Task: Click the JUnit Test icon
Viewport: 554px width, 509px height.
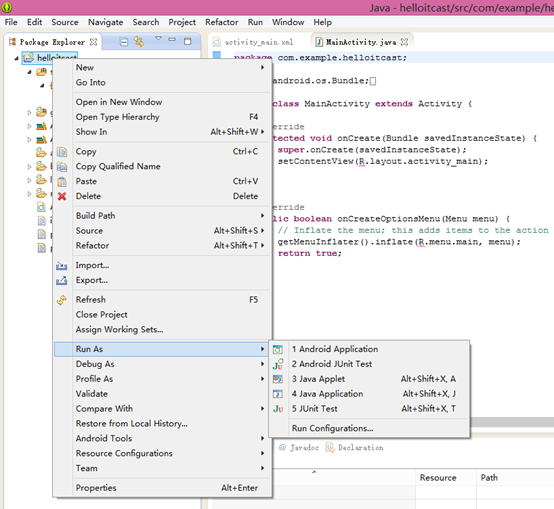Action: pyautogui.click(x=278, y=409)
